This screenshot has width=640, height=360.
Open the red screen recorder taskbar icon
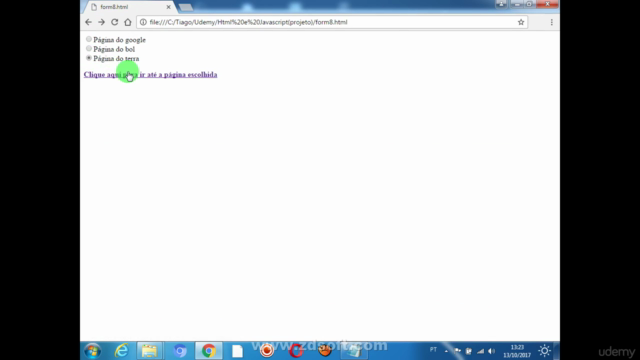(x=267, y=351)
